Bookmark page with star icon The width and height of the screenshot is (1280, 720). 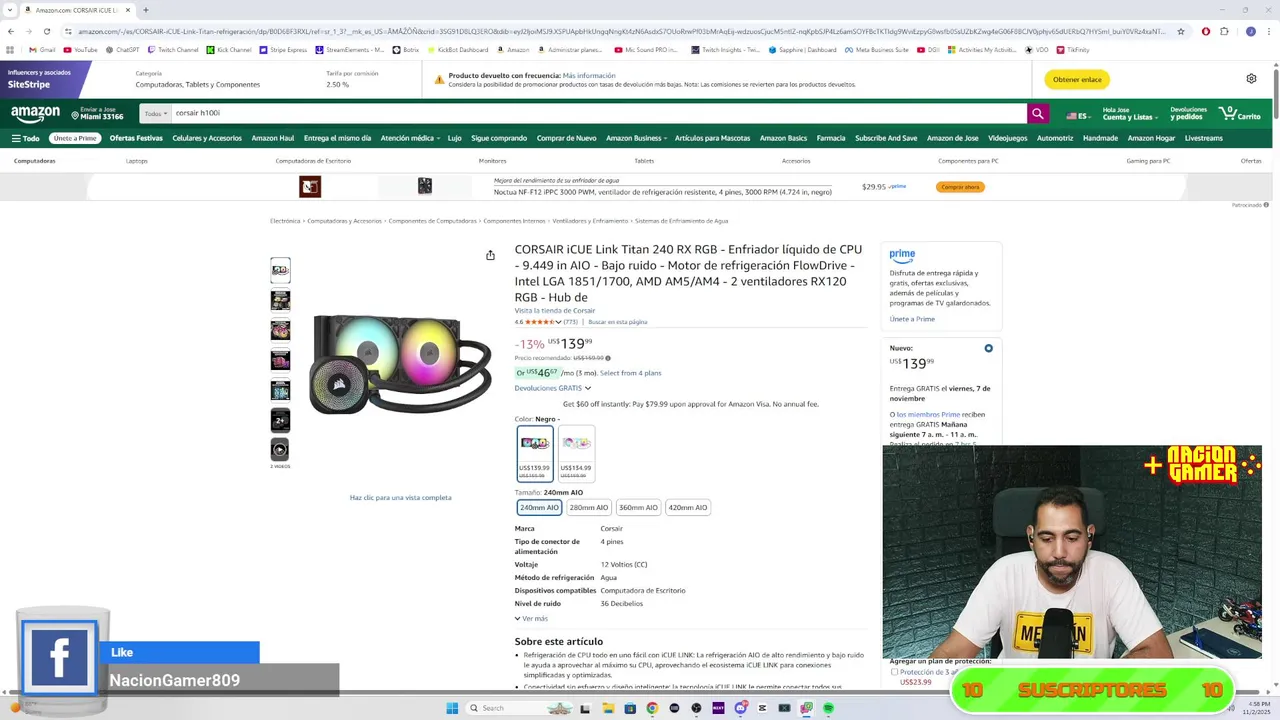click(1181, 31)
